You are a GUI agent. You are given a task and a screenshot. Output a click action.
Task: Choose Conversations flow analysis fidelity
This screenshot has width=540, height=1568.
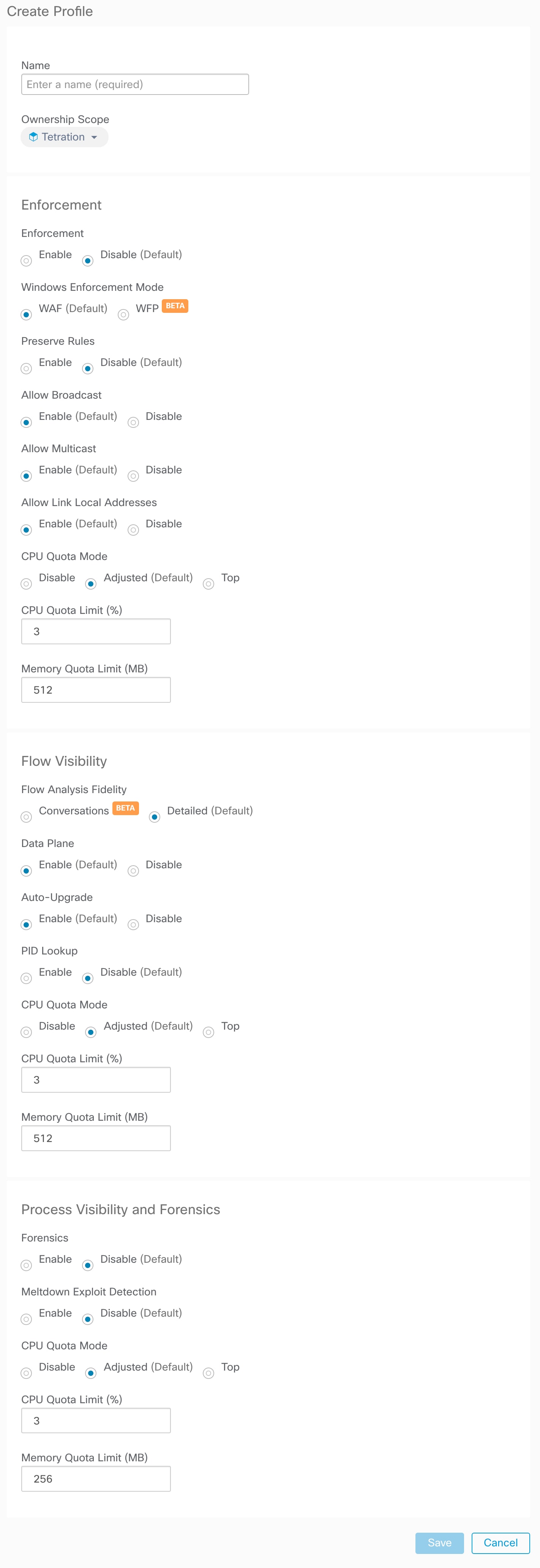[x=26, y=817]
